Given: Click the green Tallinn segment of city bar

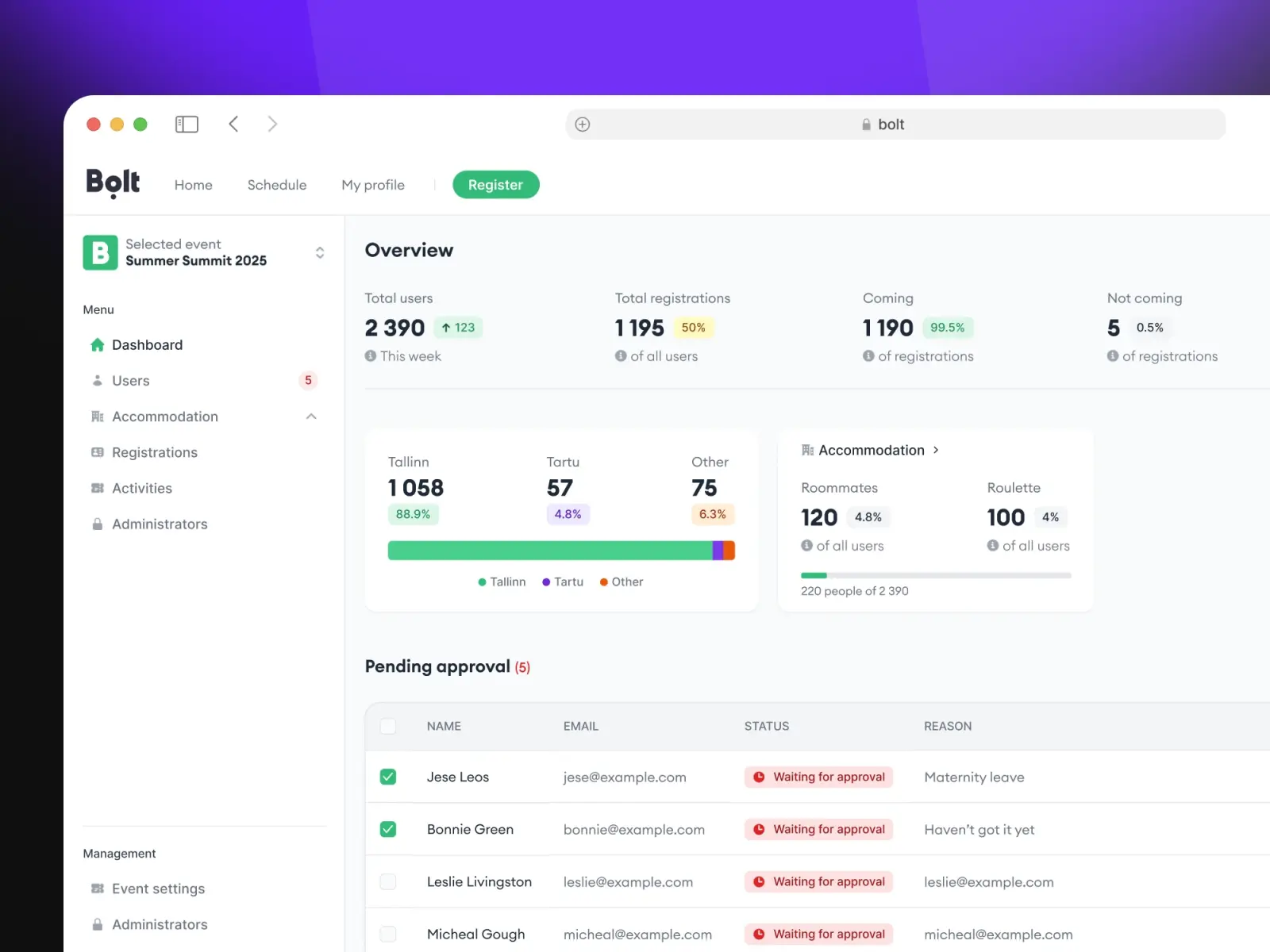Looking at the screenshot, I should pos(550,551).
